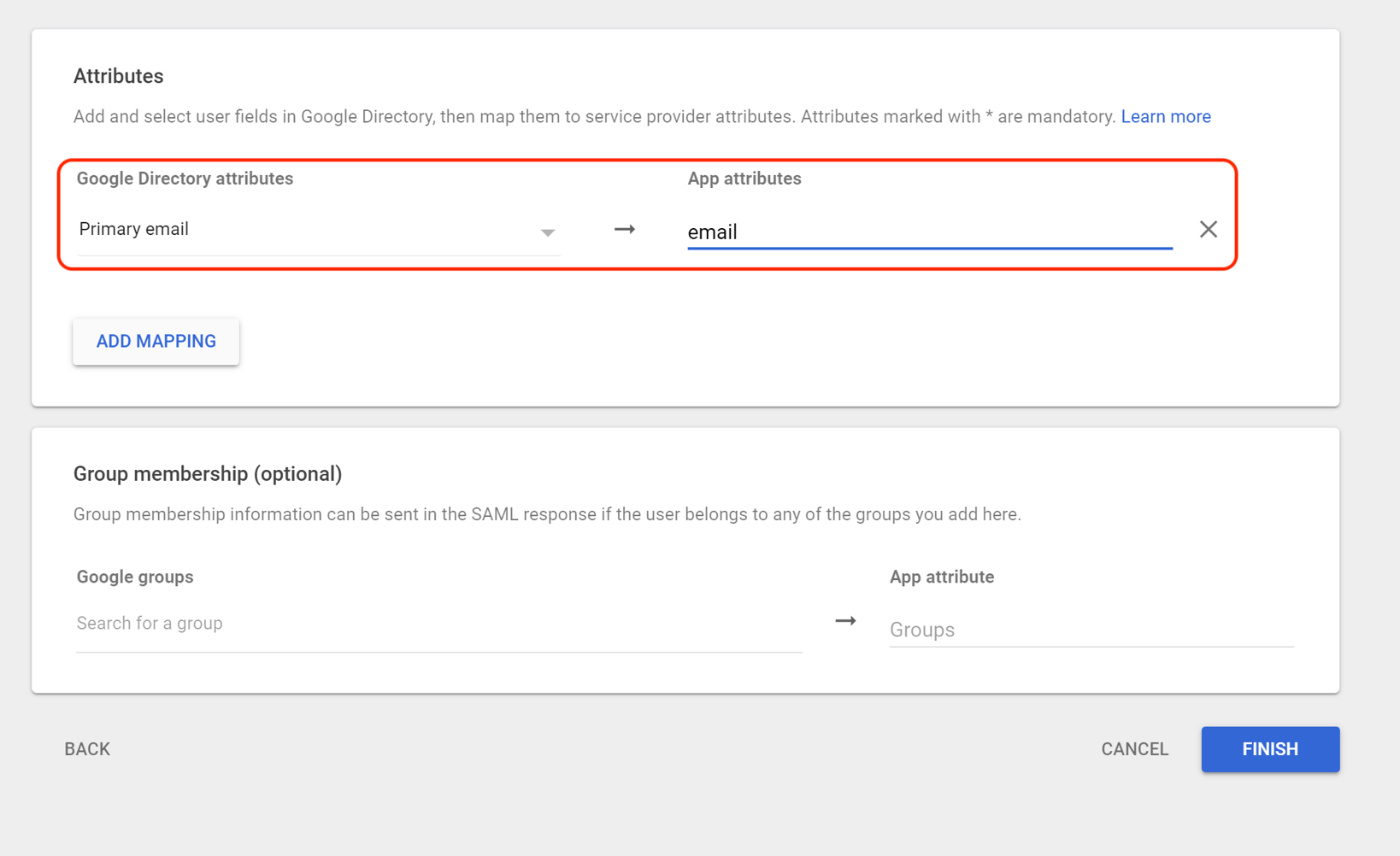Expand the attribute chooser under Google Directory attributes

click(x=316, y=229)
